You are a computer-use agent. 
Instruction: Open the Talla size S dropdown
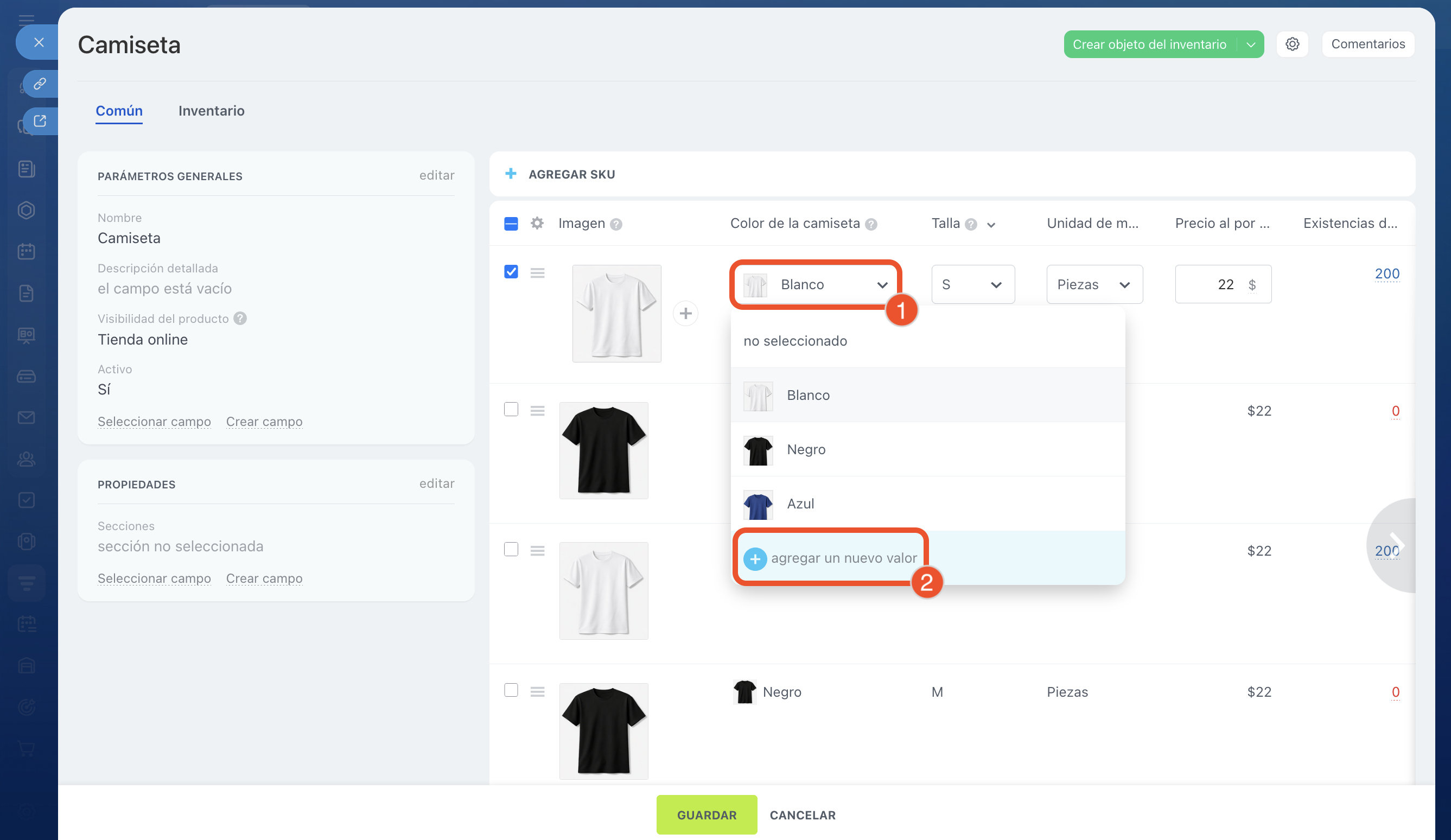coord(972,285)
